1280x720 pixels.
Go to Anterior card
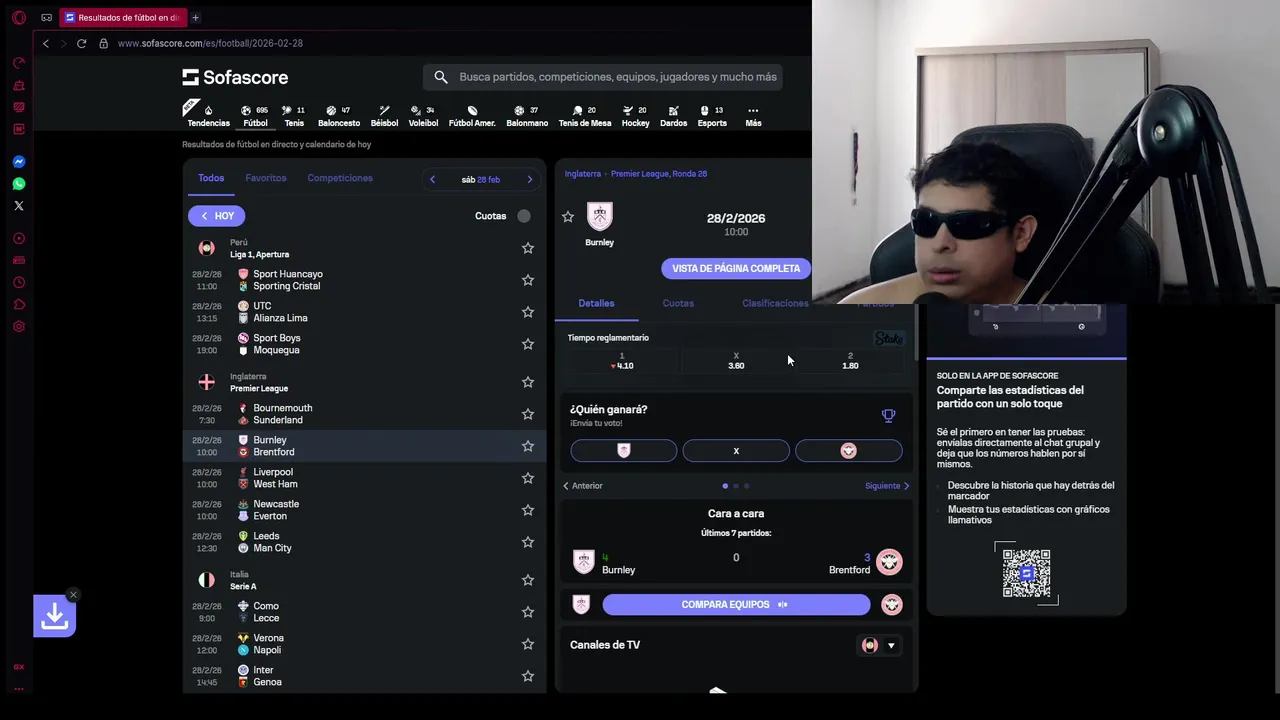pyautogui.click(x=582, y=486)
